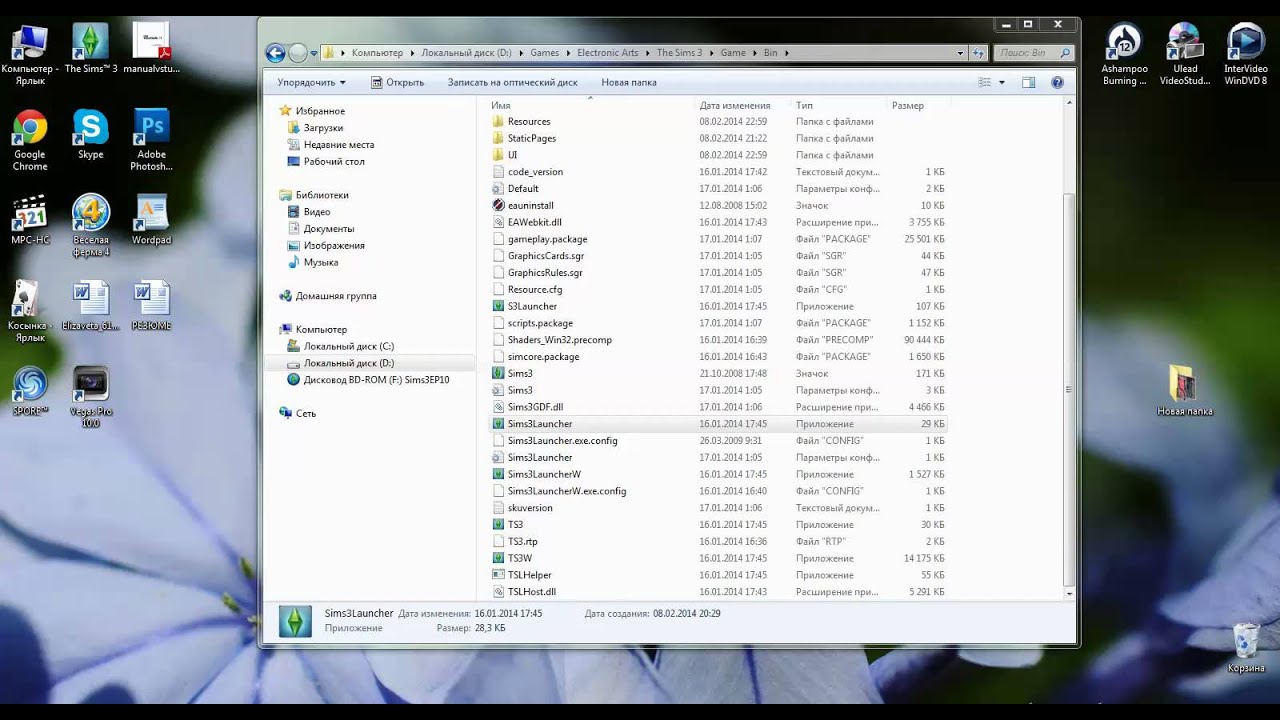Expand the breadcrumb arrow after Game
Viewport: 1280px width, 720px height.
pyautogui.click(x=755, y=53)
